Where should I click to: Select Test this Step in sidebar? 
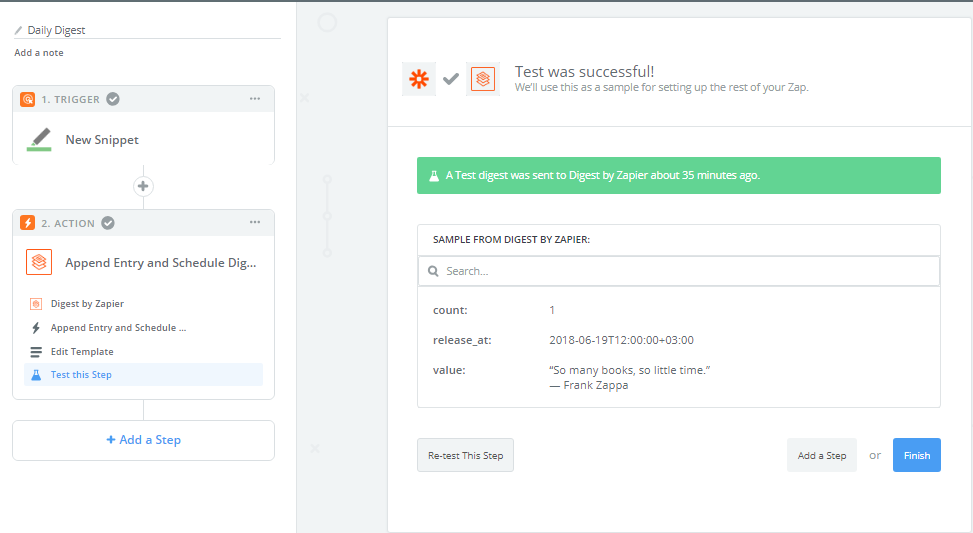point(81,375)
